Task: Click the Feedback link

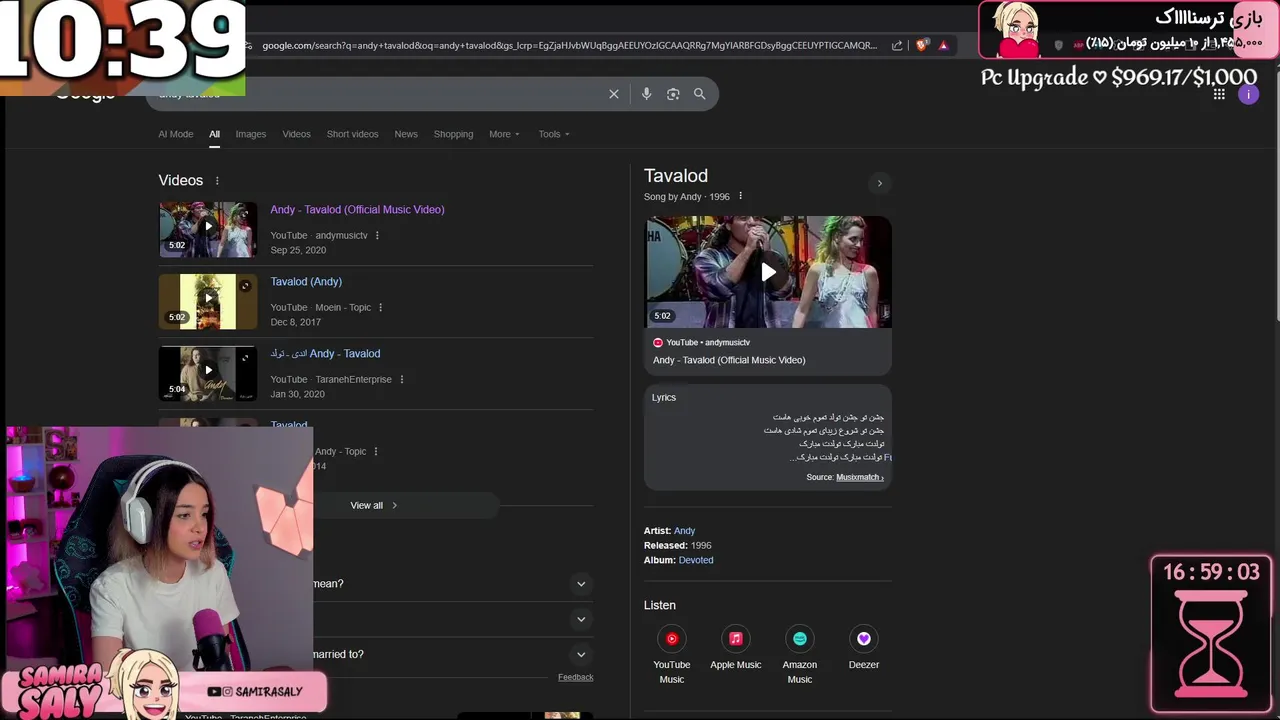Action: coord(575,677)
